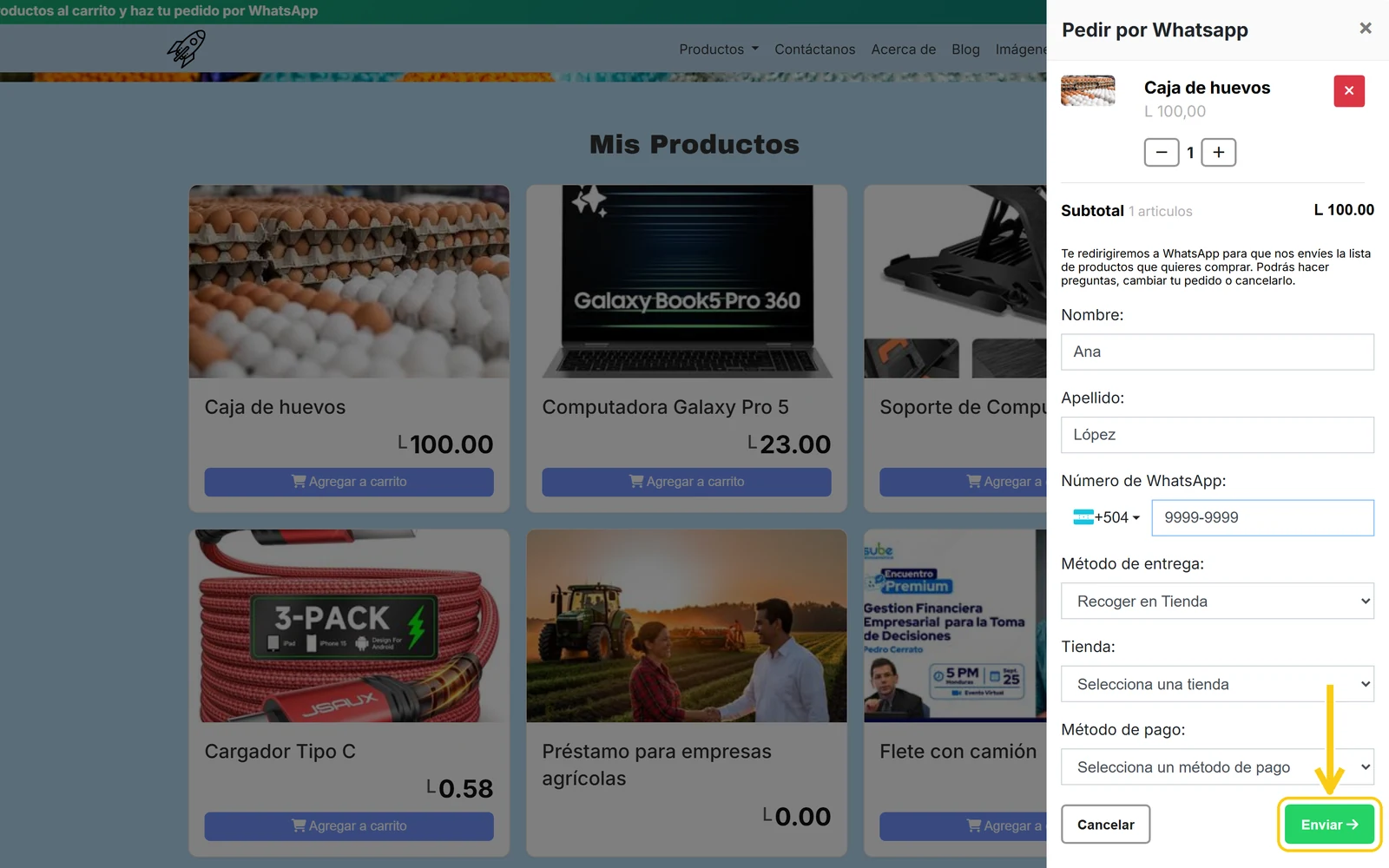Remove Caja de huevos with red X

(x=1349, y=90)
